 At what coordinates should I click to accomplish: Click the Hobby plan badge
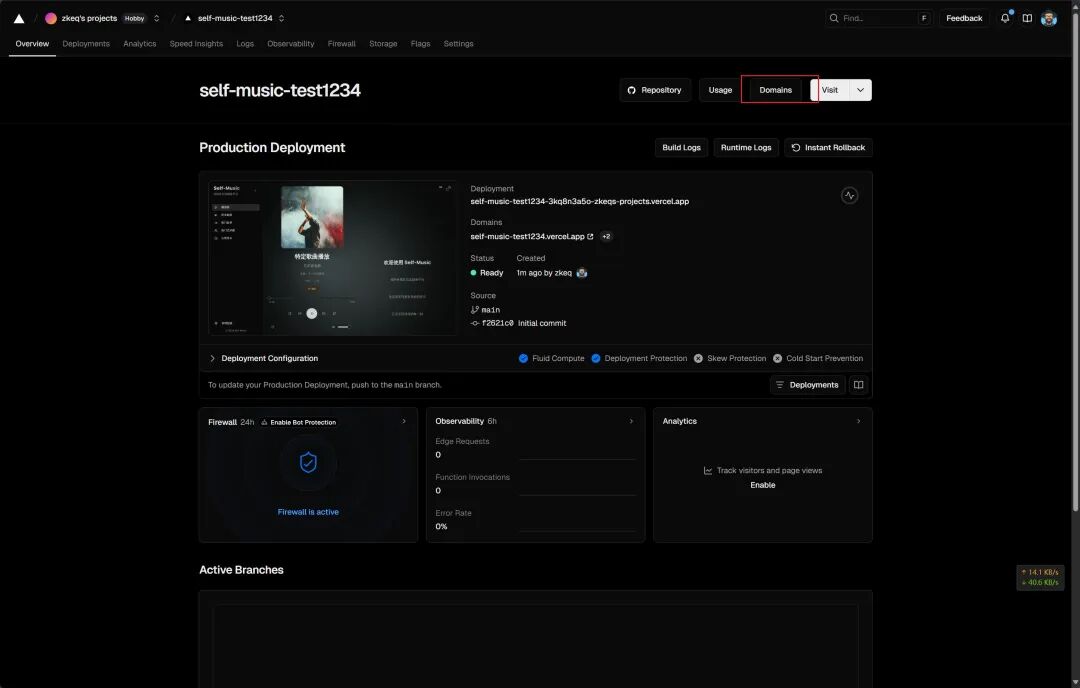click(134, 19)
